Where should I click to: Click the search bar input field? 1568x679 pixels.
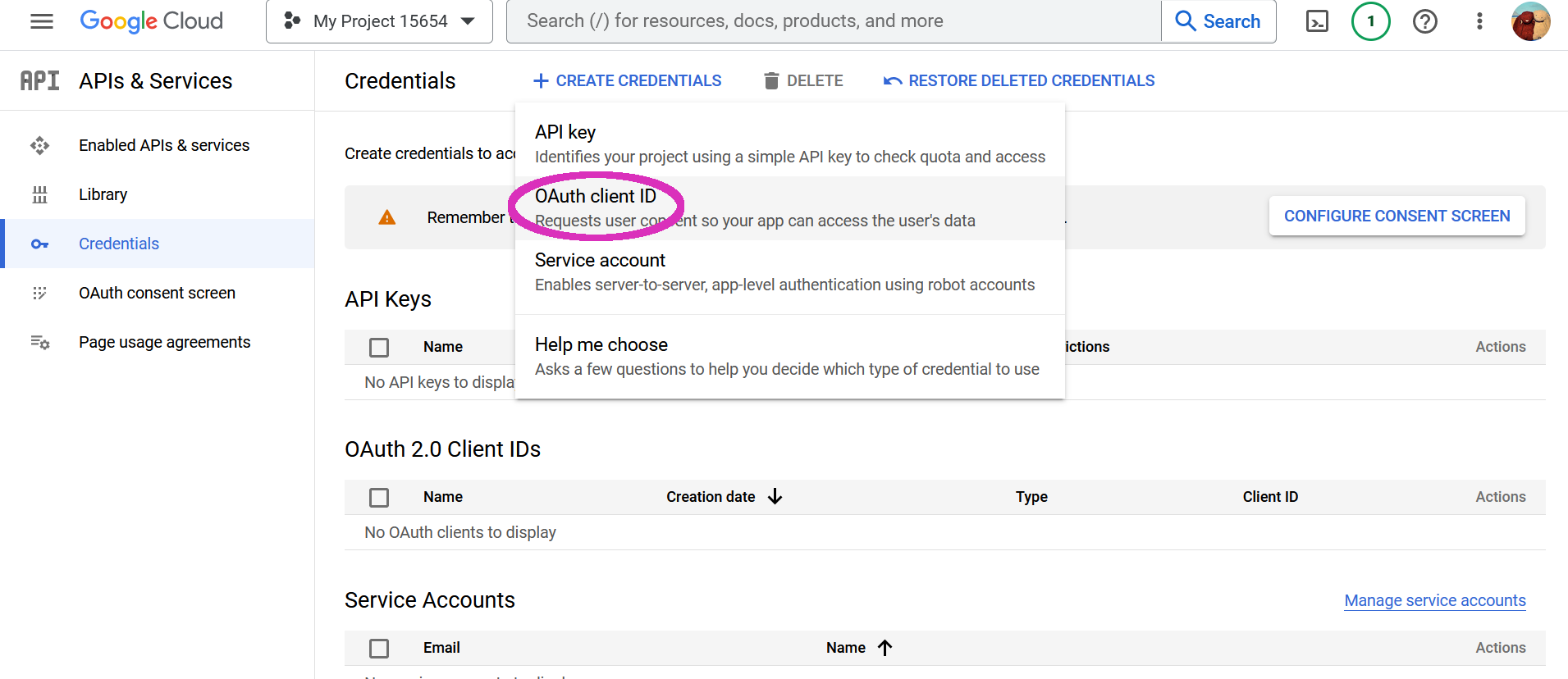pyautogui.click(x=834, y=21)
